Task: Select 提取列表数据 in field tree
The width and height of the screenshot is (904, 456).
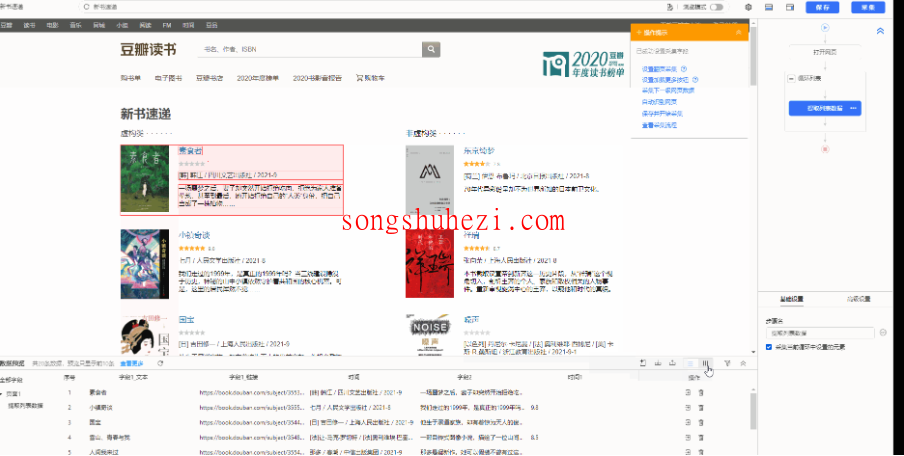Action: (x=25, y=406)
